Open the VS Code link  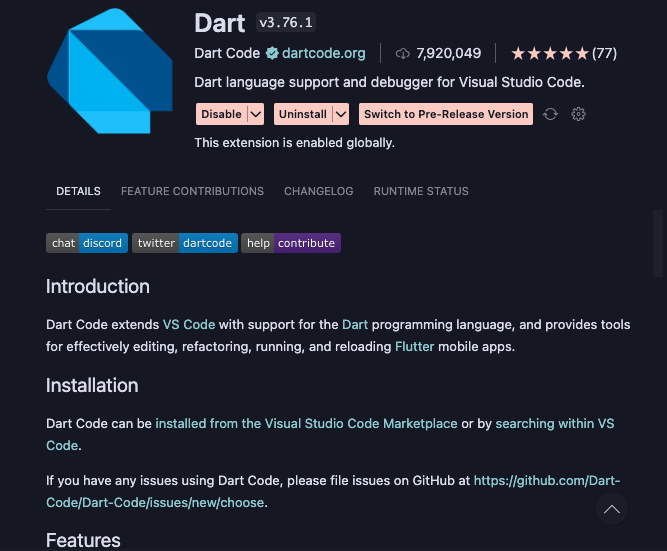189,325
